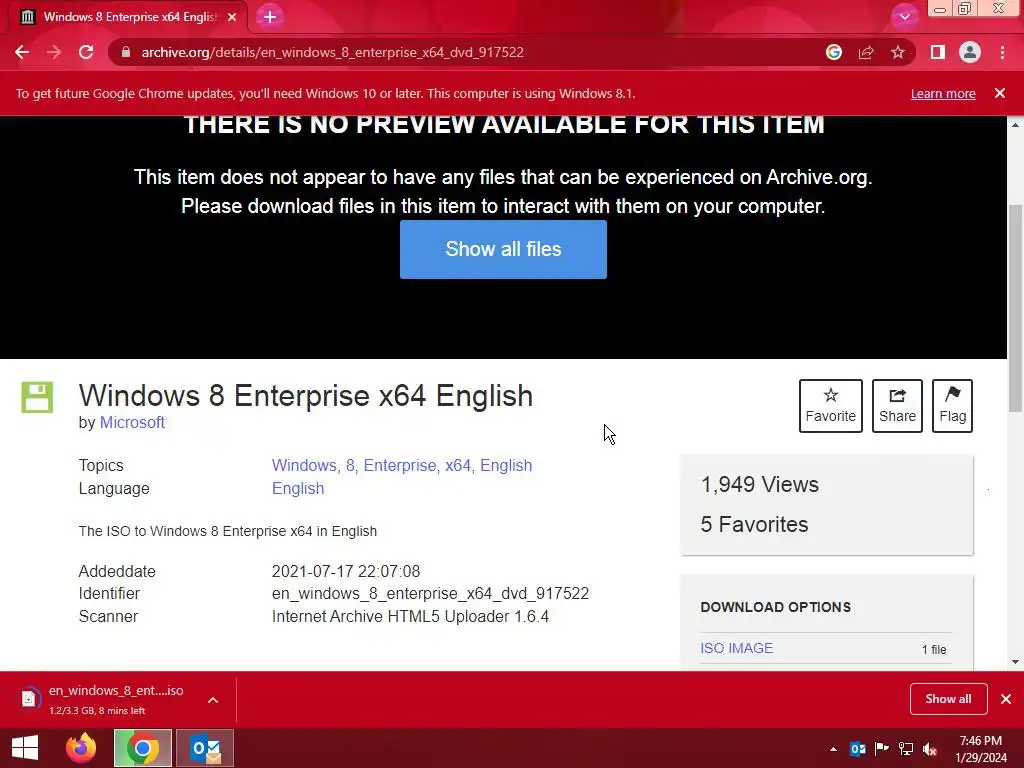This screenshot has height=768, width=1024.
Task: Open the Microsoft author link
Action: point(132,423)
